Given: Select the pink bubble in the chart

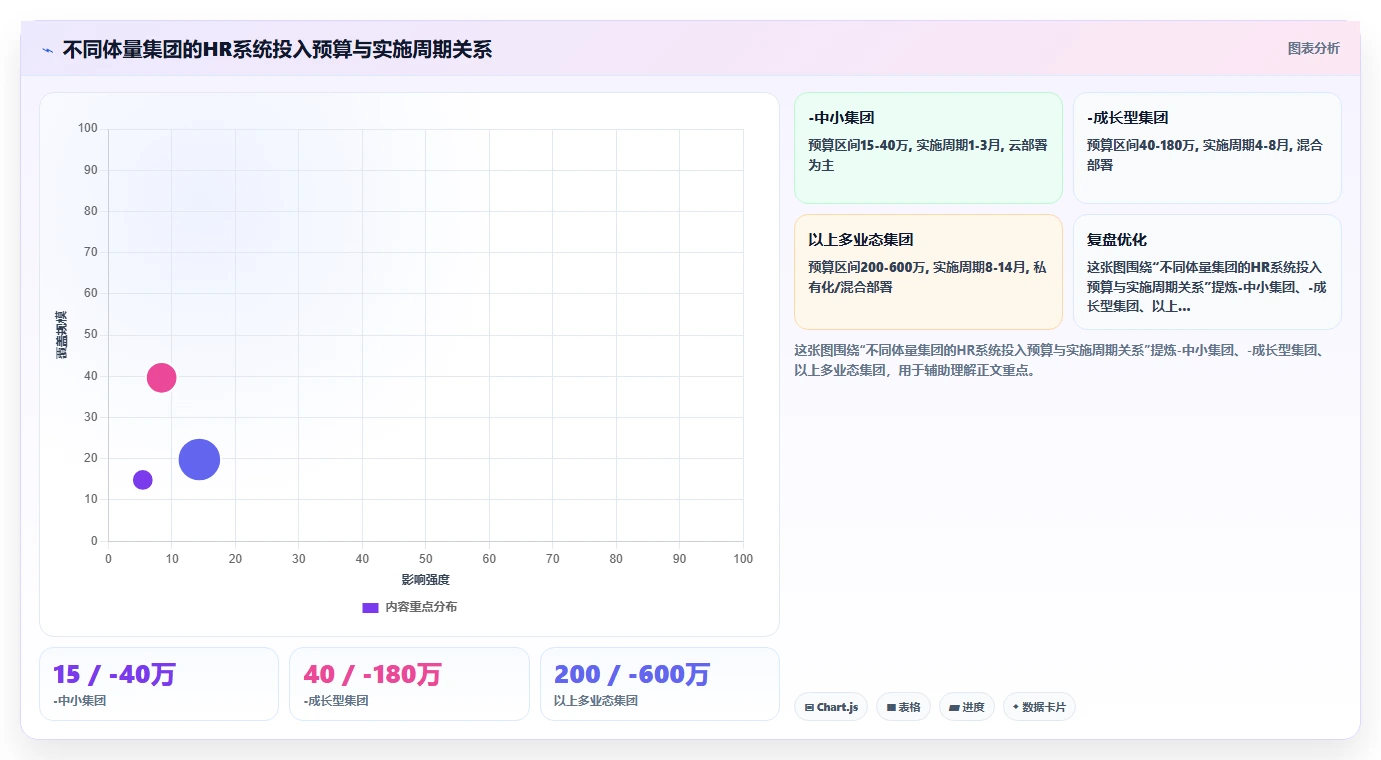Looking at the screenshot, I should [161, 377].
